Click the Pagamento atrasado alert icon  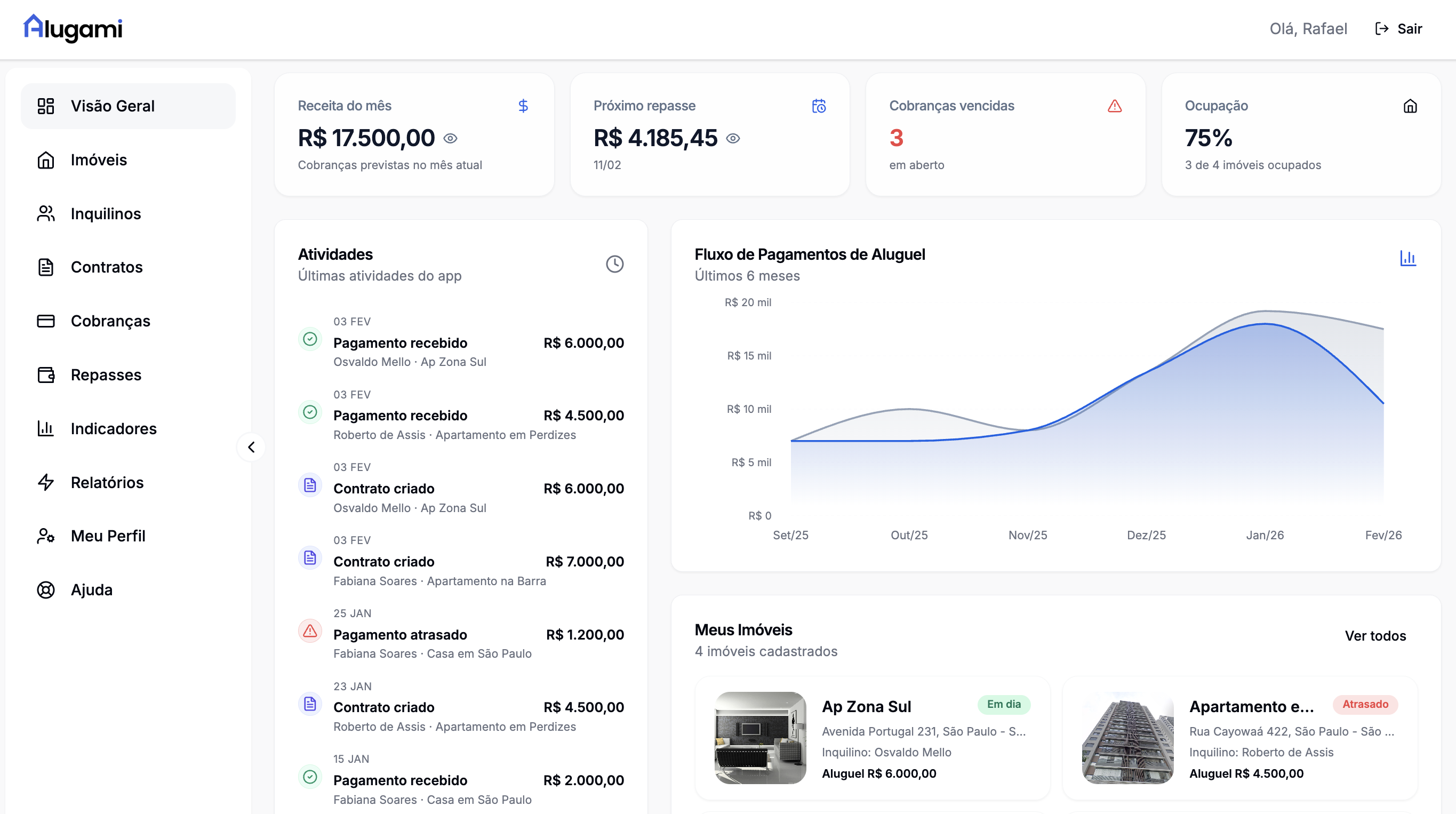pyautogui.click(x=310, y=631)
